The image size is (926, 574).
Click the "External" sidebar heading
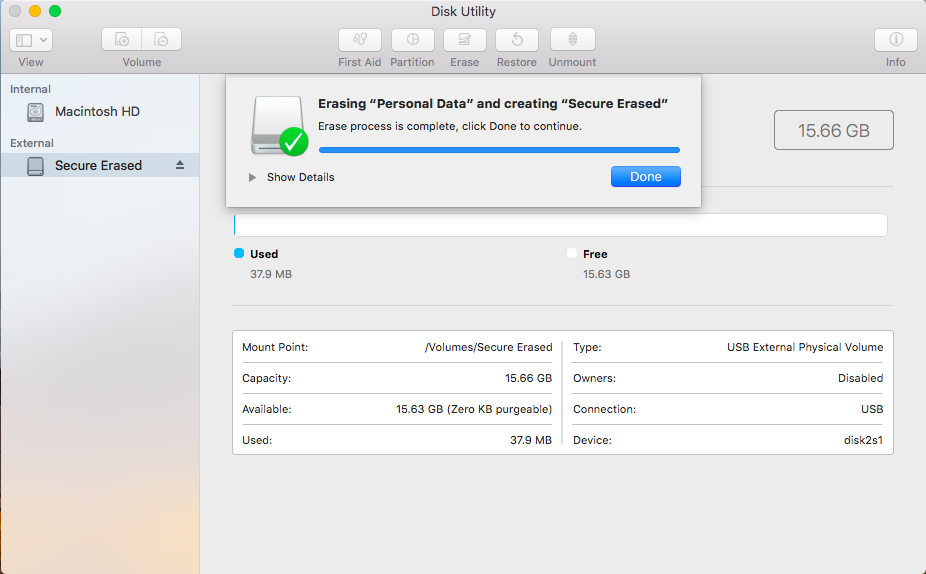32,143
